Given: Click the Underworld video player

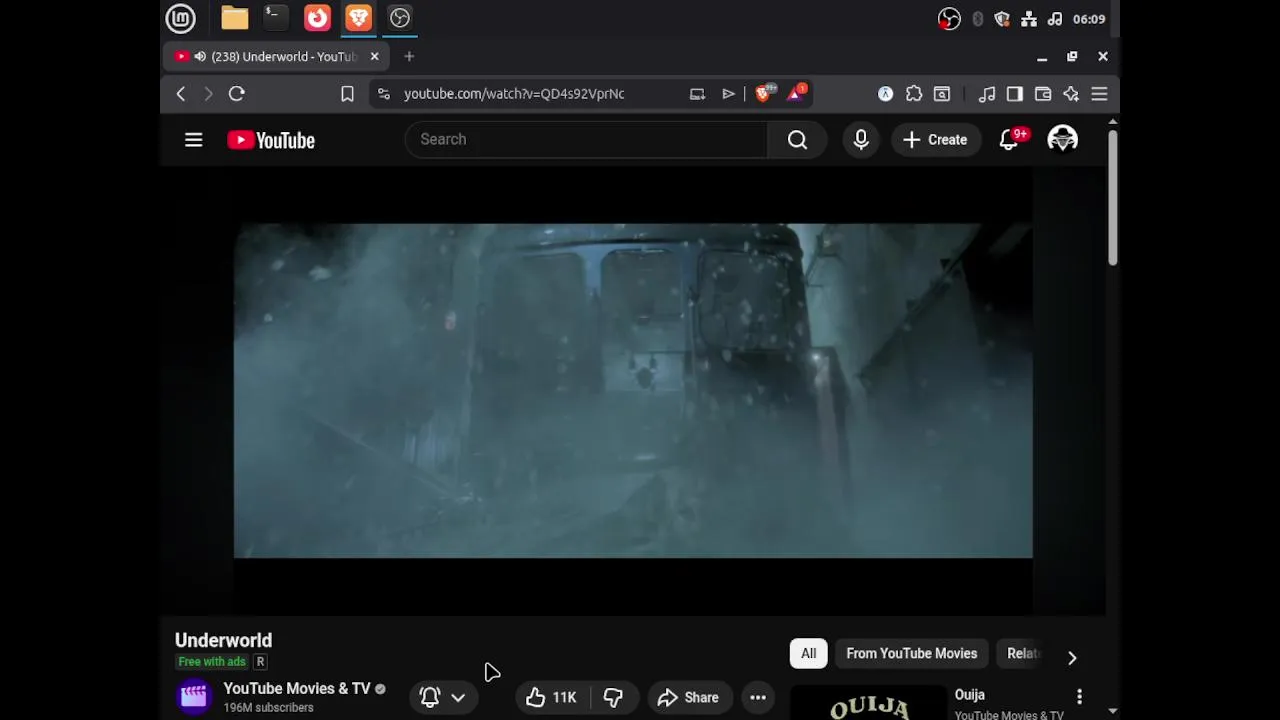Looking at the screenshot, I should 633,390.
